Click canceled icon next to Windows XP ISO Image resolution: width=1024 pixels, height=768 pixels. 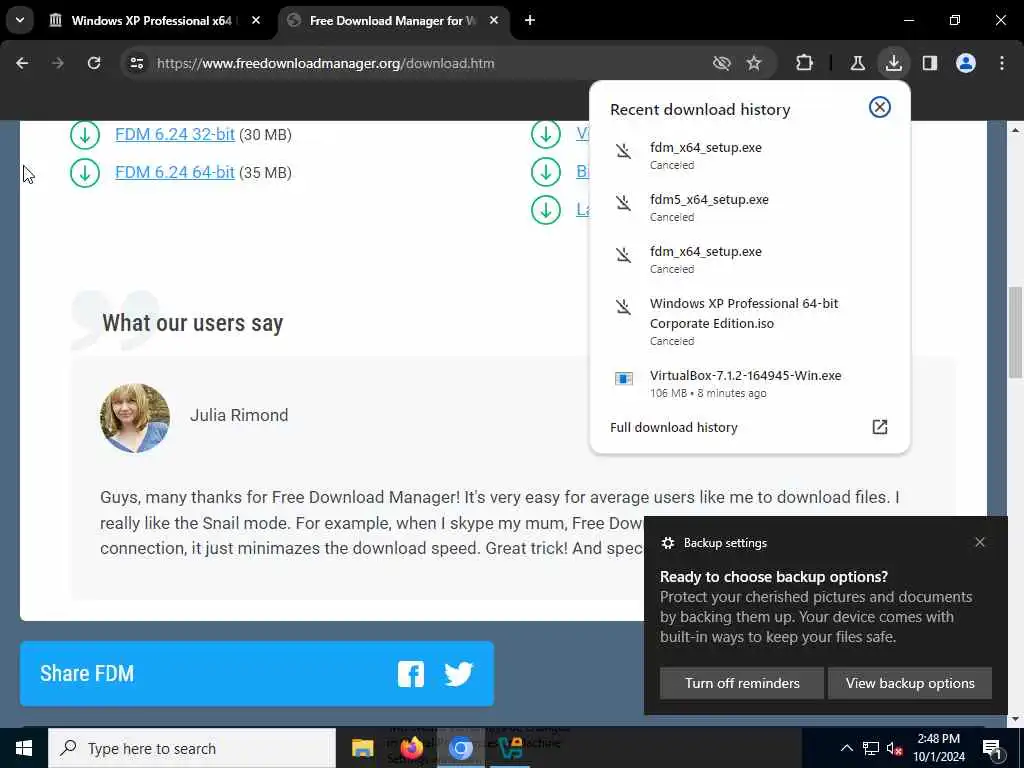[x=624, y=306]
